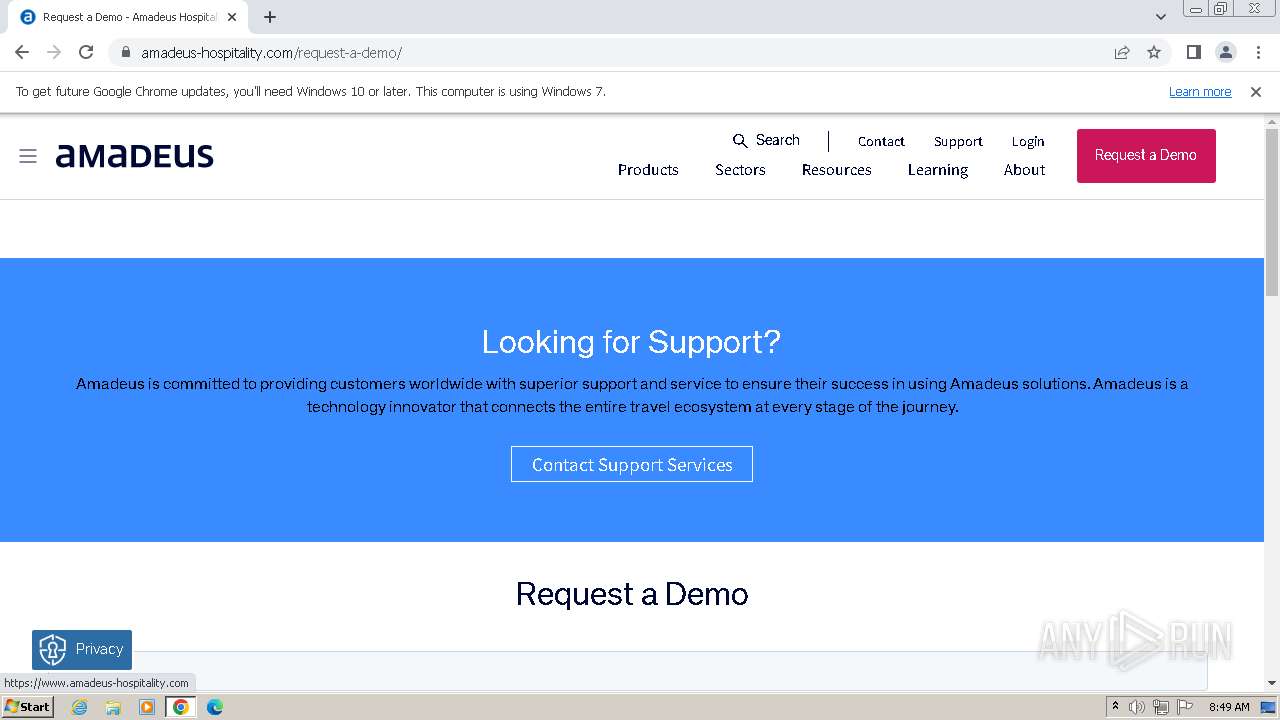Launch Internet Explorer from taskbar
The height and width of the screenshot is (720, 1280).
pyautogui.click(x=80, y=707)
